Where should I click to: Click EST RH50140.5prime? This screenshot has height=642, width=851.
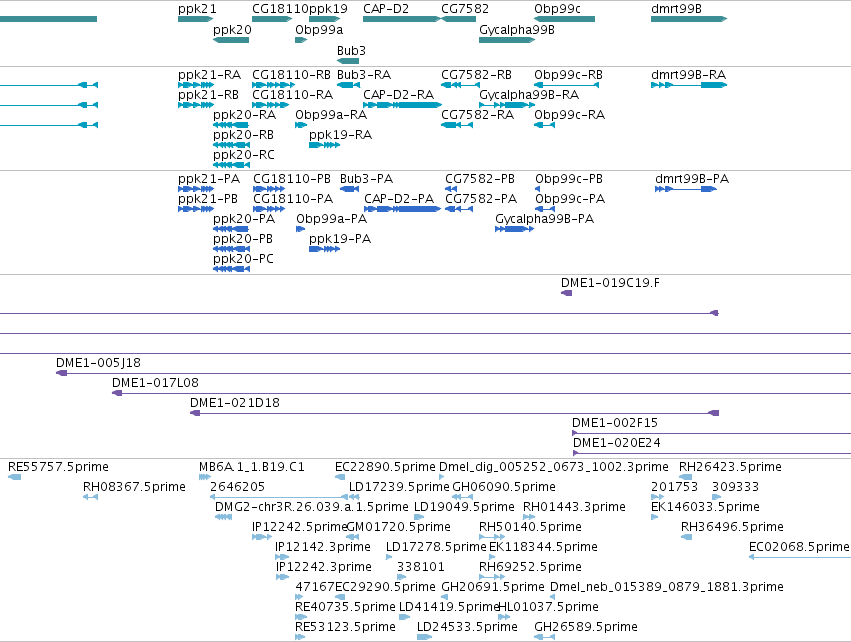tap(492, 537)
